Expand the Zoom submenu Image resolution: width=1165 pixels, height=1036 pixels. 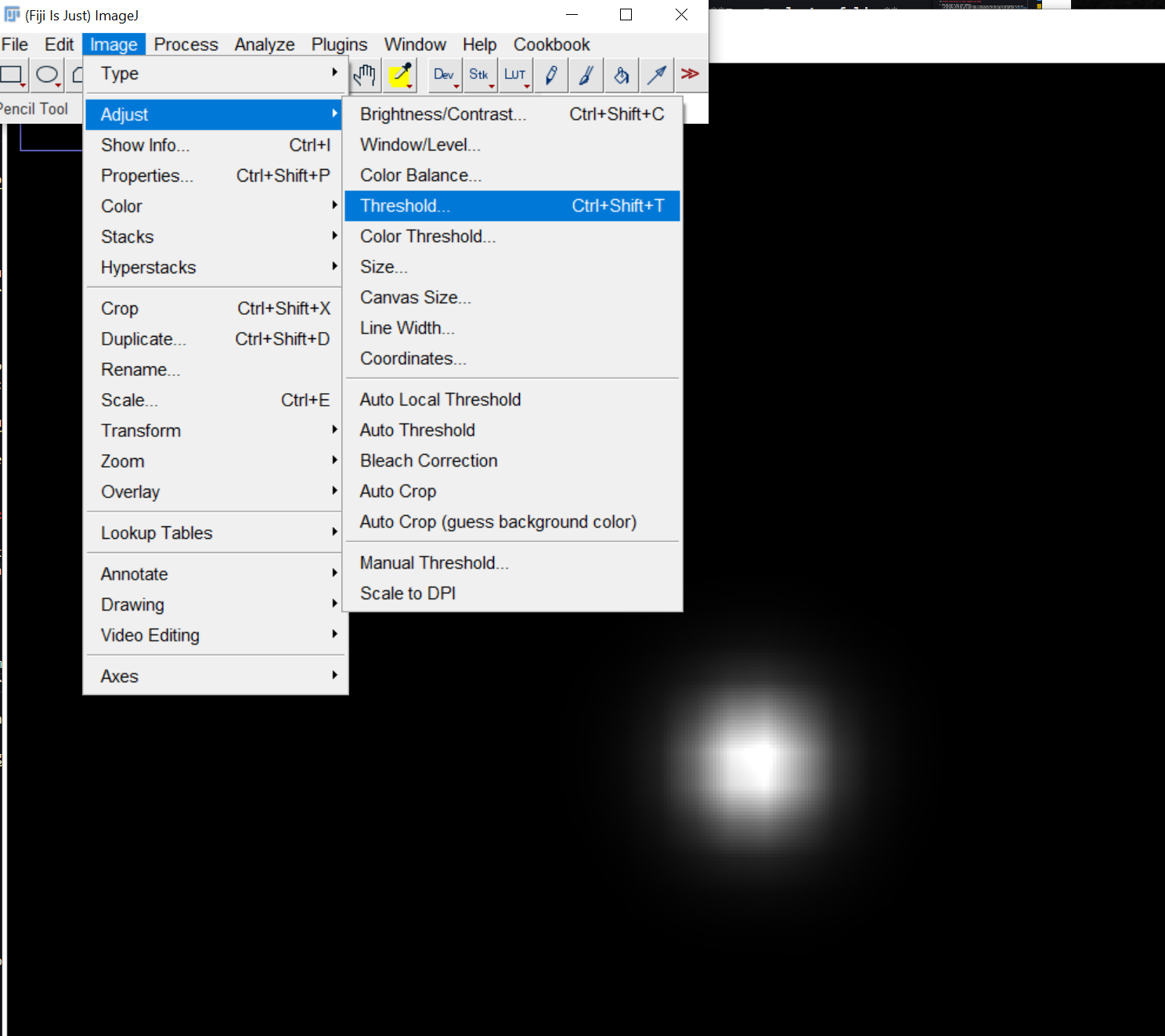coord(215,461)
